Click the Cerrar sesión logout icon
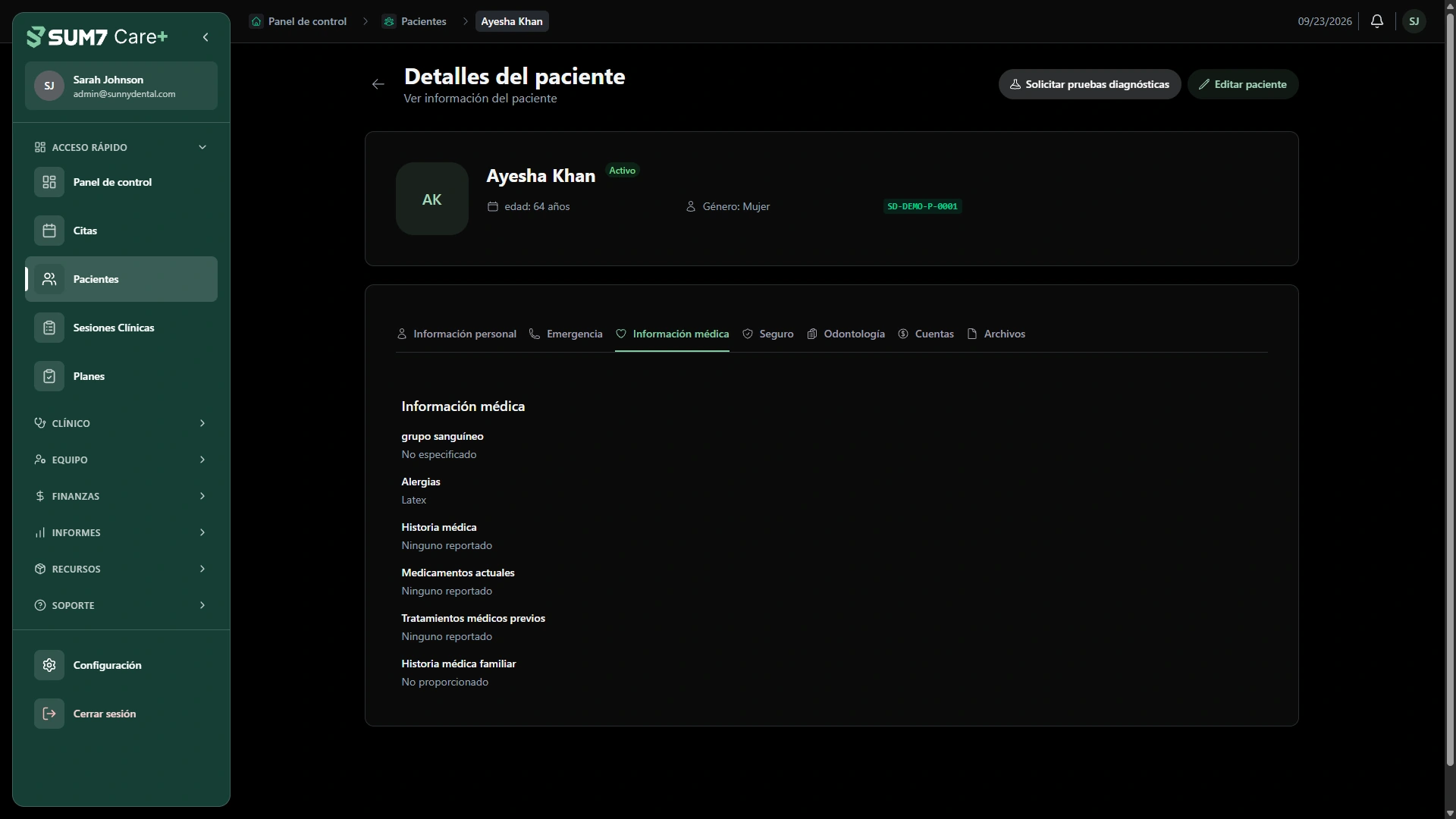This screenshot has width=1456, height=819. click(x=49, y=714)
